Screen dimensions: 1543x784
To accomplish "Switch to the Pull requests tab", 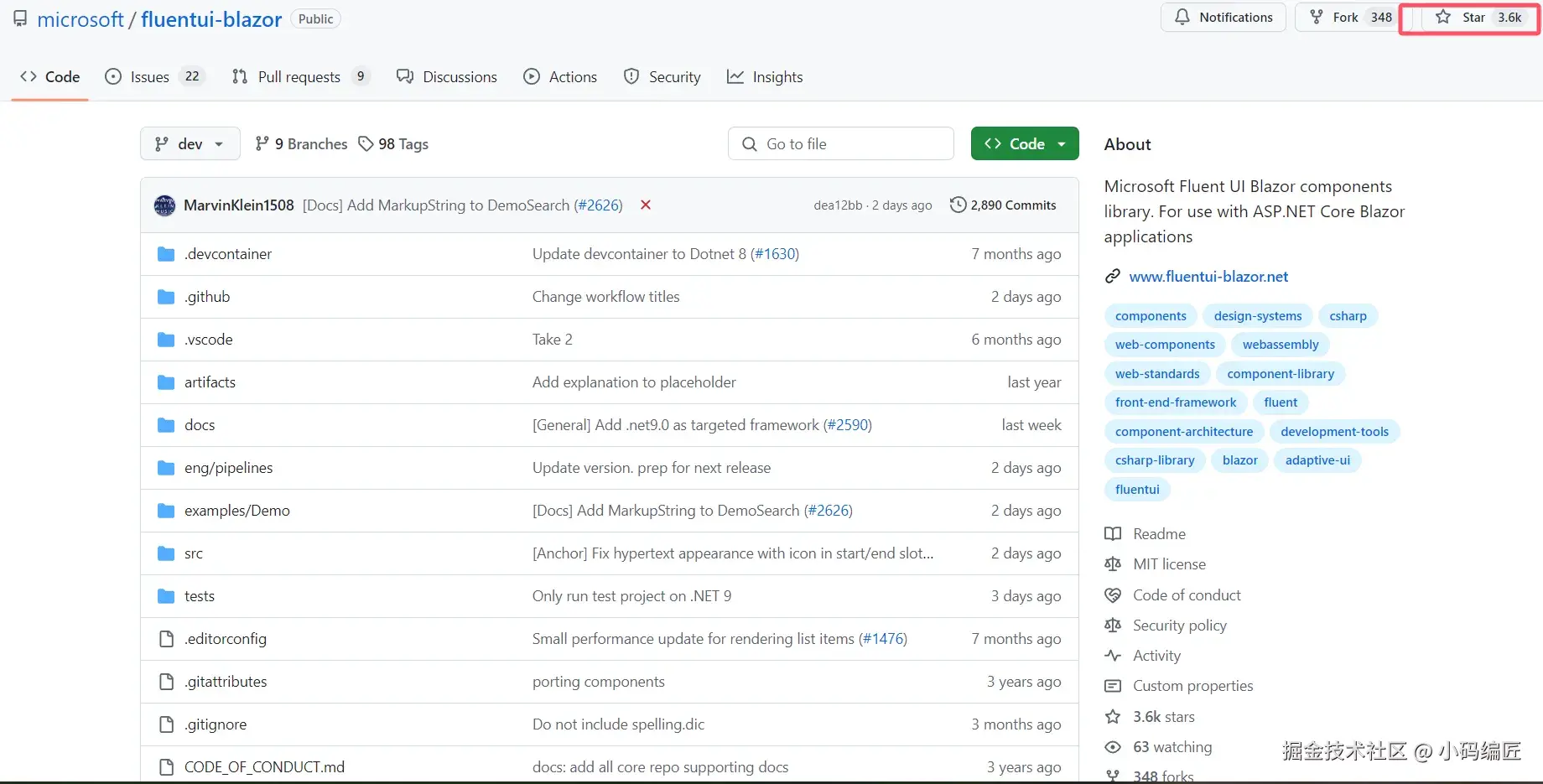I will pyautogui.click(x=299, y=76).
